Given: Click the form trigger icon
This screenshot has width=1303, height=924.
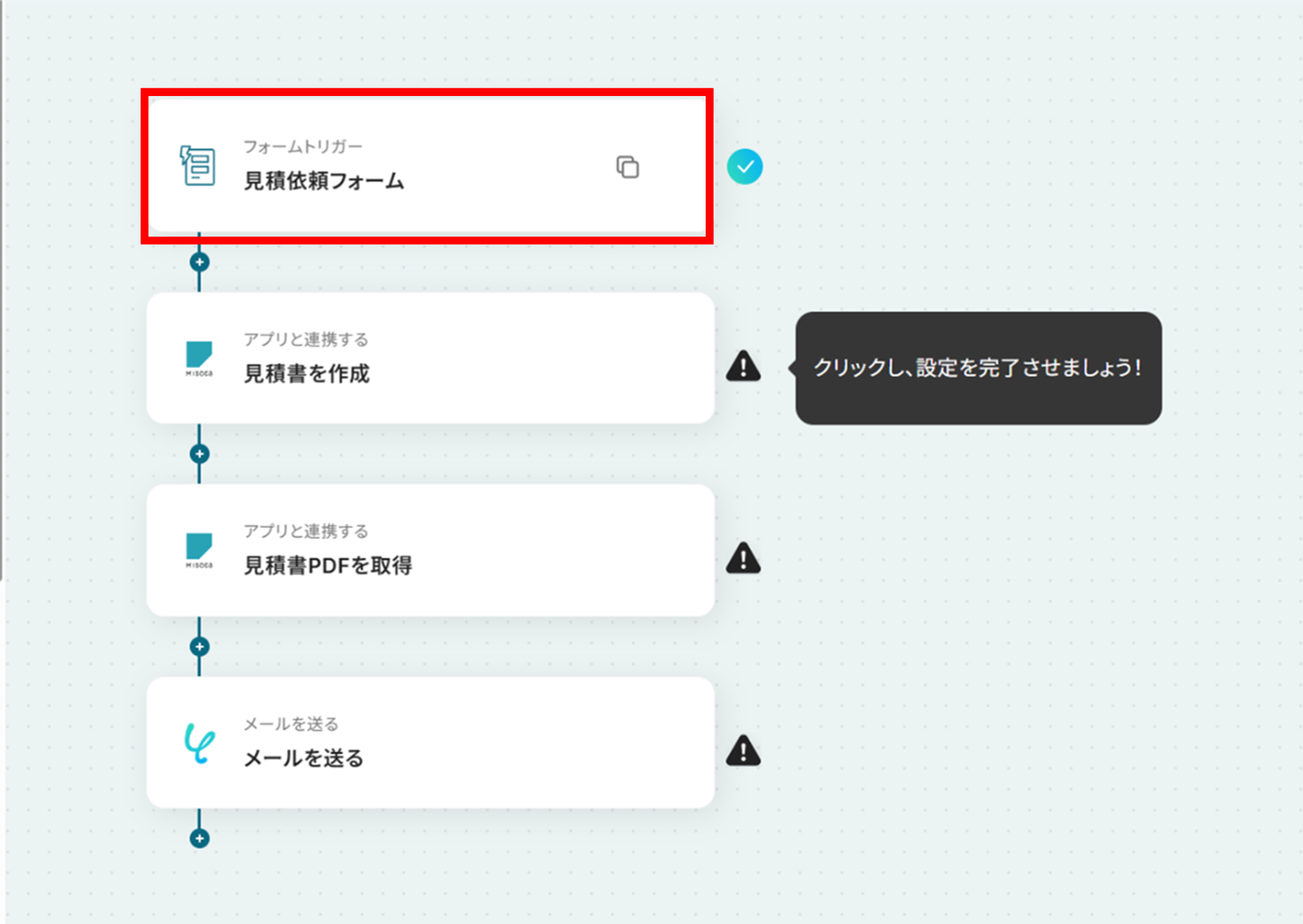Looking at the screenshot, I should pos(198,166).
